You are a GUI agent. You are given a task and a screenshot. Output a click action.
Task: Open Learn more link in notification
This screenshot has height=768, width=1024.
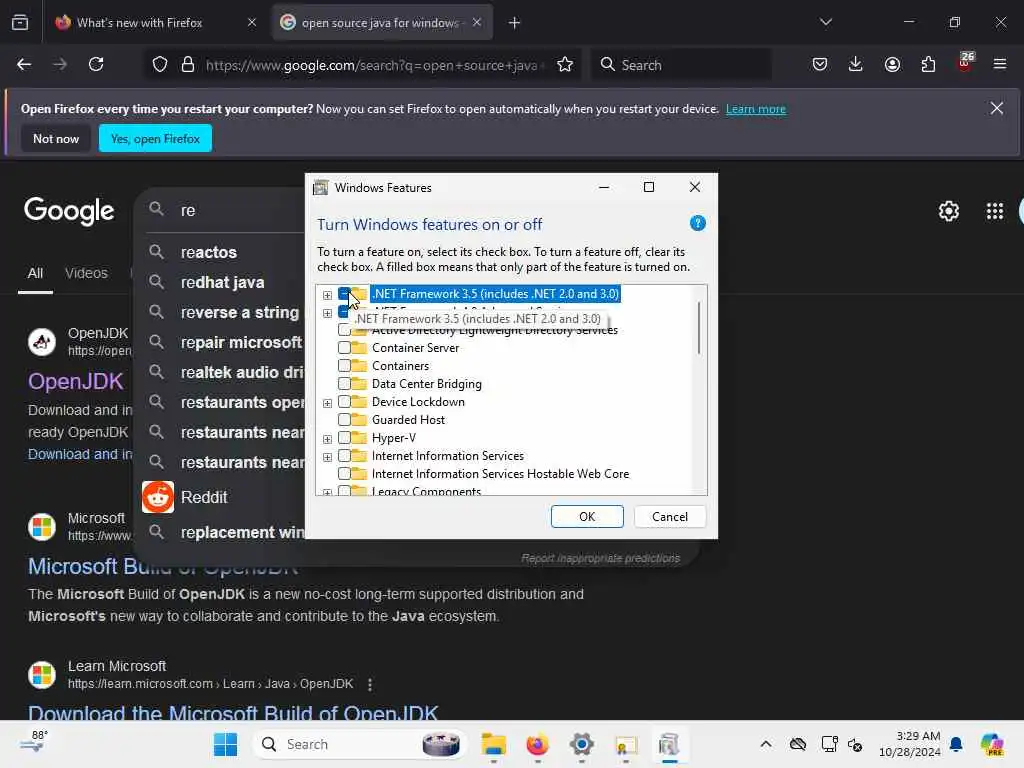coord(756,109)
